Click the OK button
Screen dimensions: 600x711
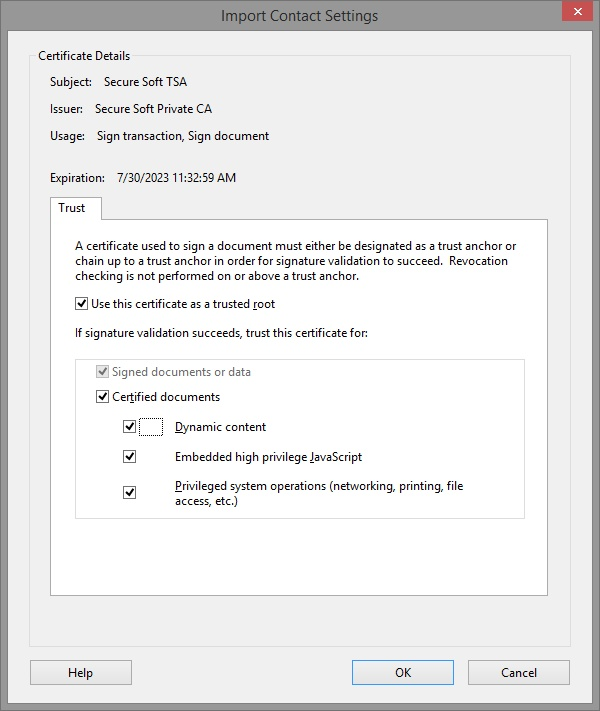(403, 672)
